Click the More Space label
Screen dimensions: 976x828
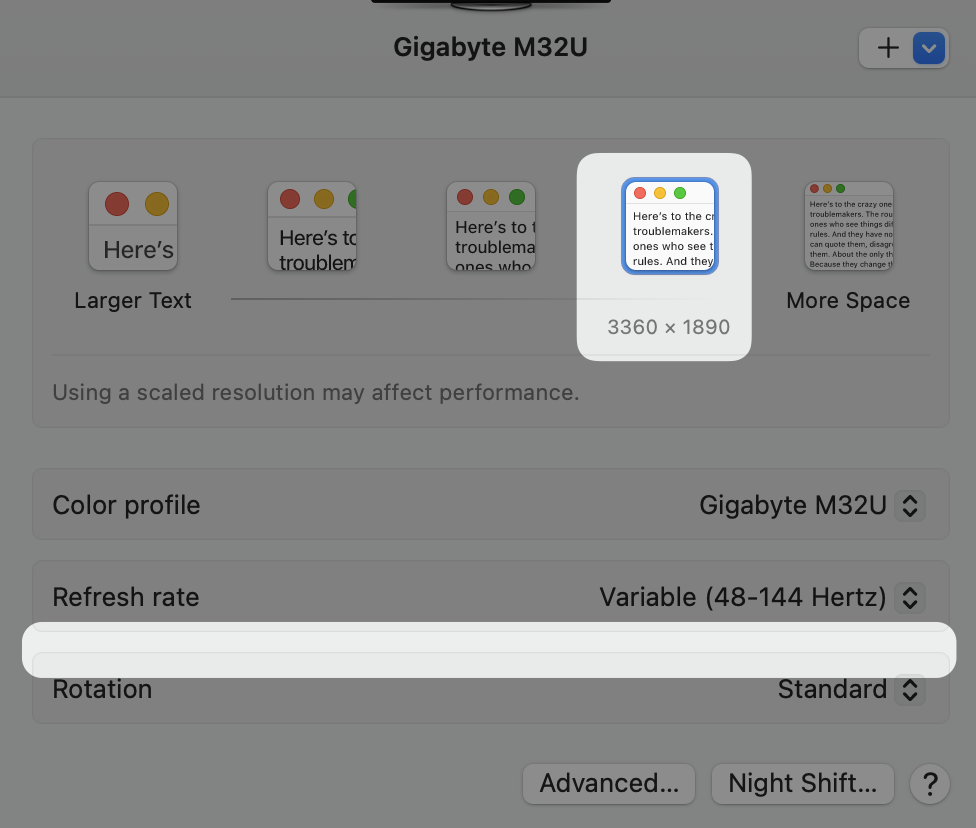[x=848, y=301]
